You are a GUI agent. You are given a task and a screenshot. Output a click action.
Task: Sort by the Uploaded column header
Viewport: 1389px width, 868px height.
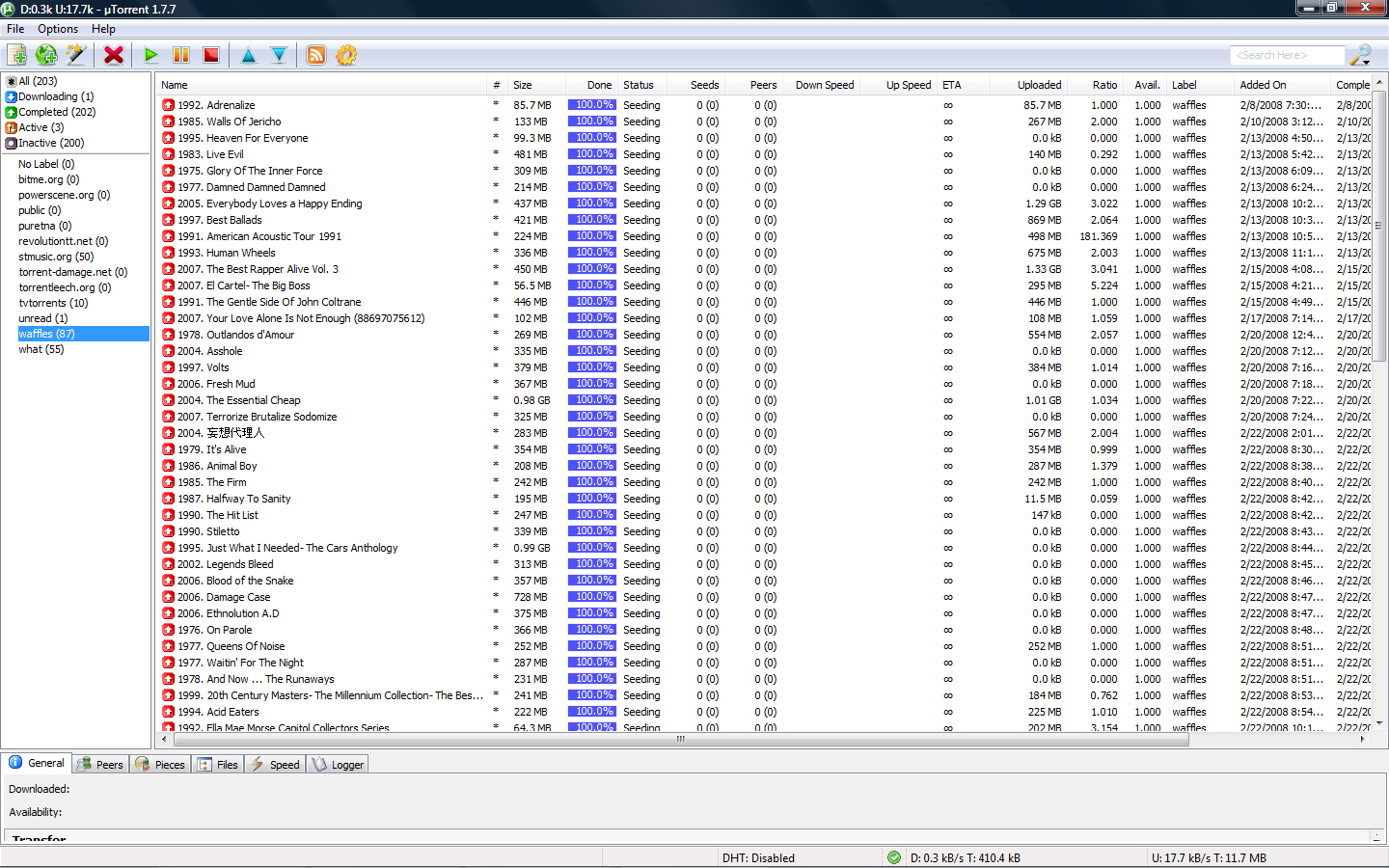click(x=1027, y=85)
